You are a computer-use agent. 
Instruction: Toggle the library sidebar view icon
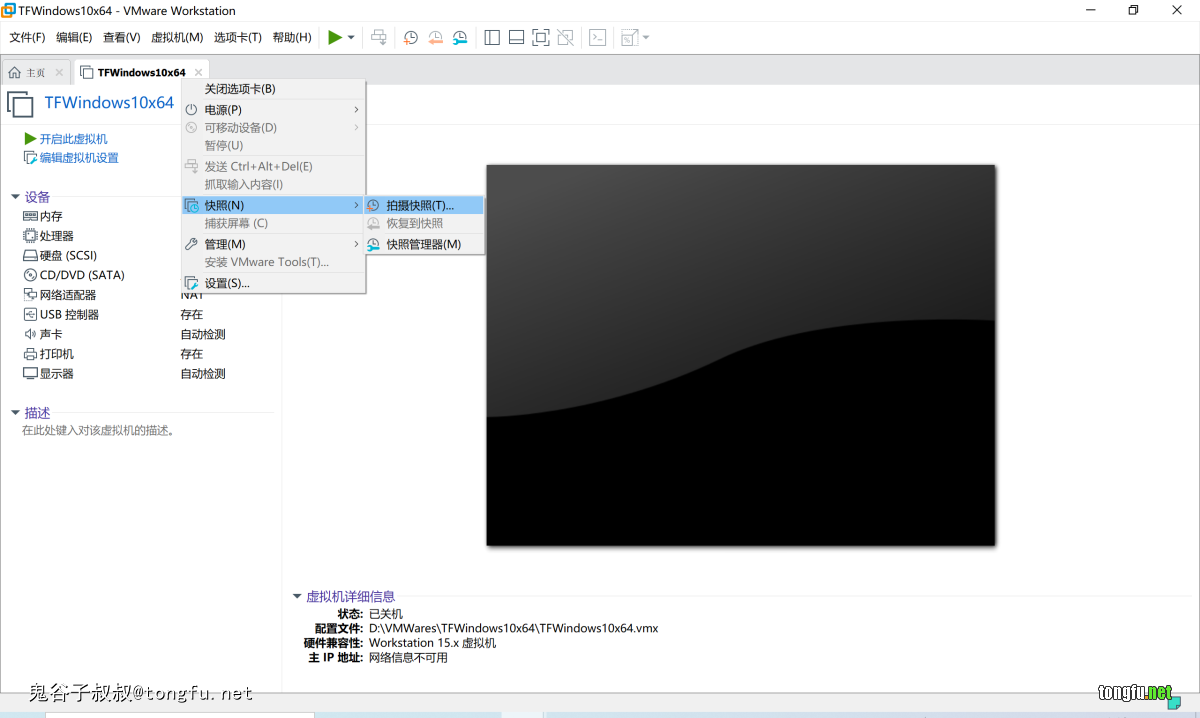pyautogui.click(x=492, y=38)
